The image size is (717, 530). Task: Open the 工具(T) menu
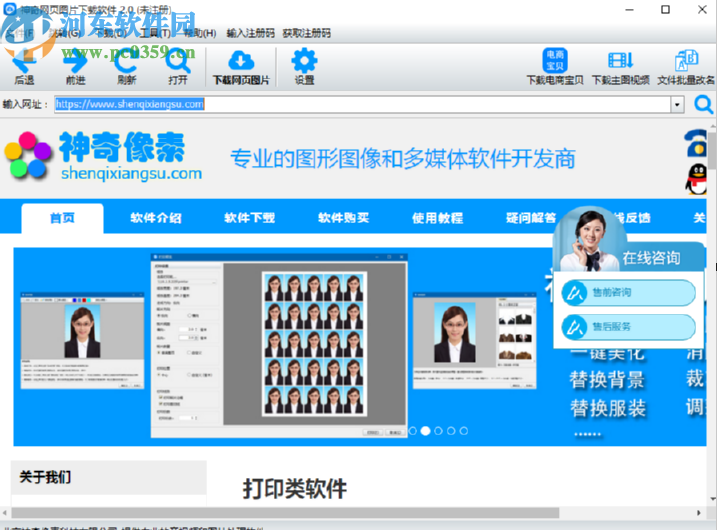point(155,33)
